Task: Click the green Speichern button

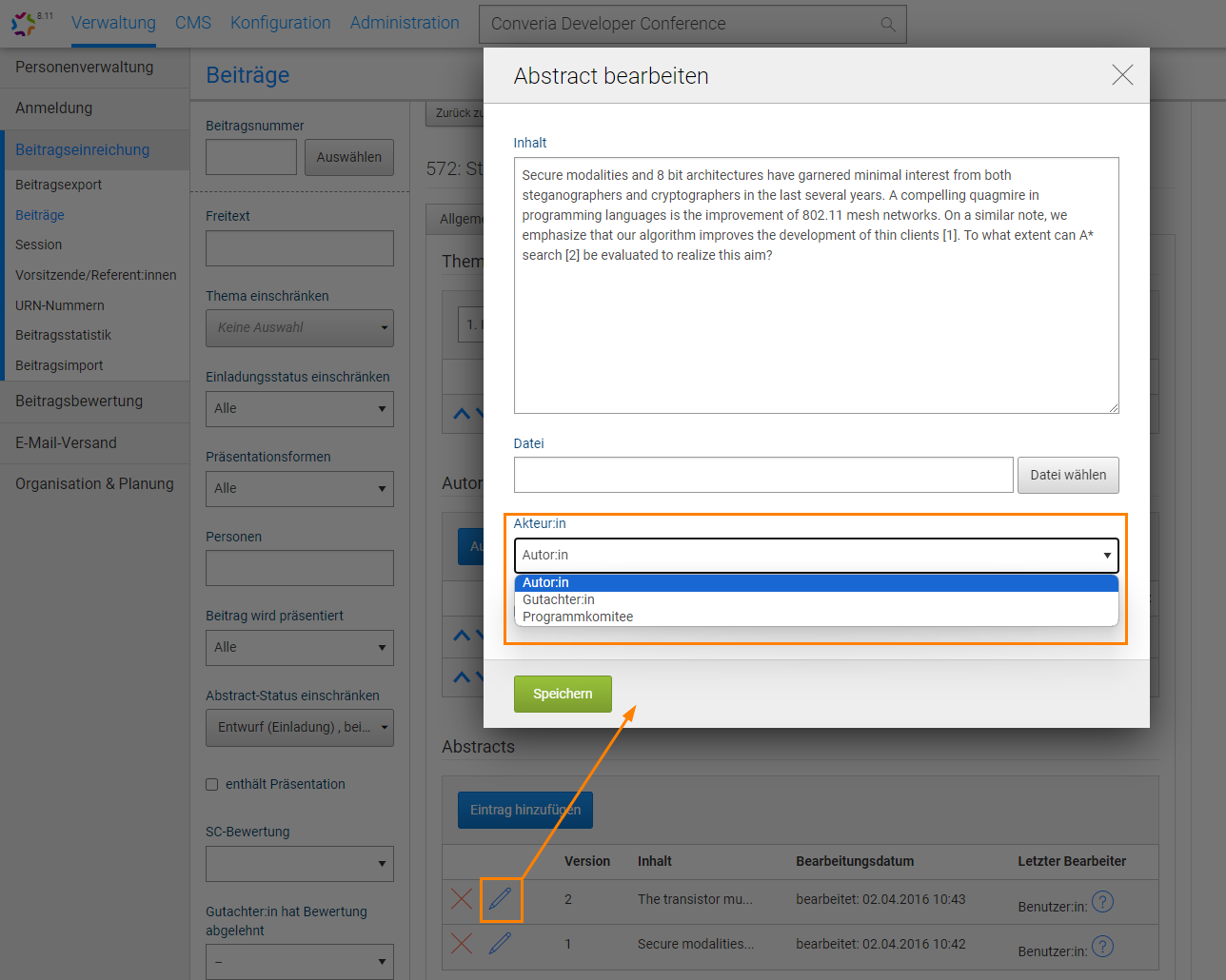Action: coord(563,695)
